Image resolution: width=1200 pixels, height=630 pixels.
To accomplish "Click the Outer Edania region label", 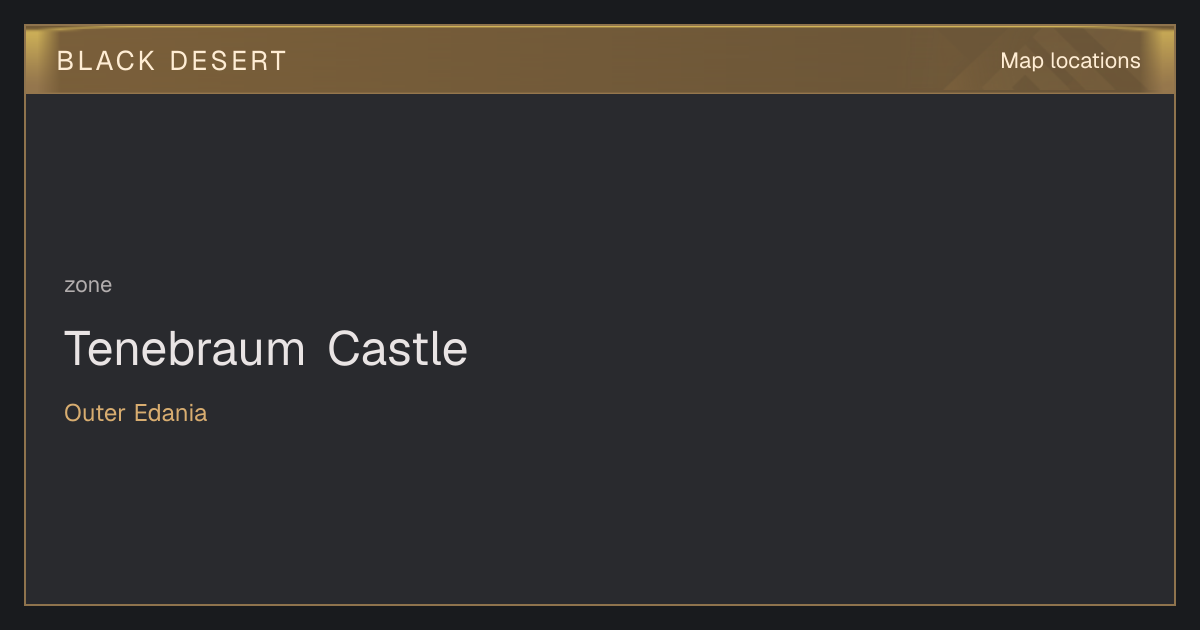I will 136,413.
